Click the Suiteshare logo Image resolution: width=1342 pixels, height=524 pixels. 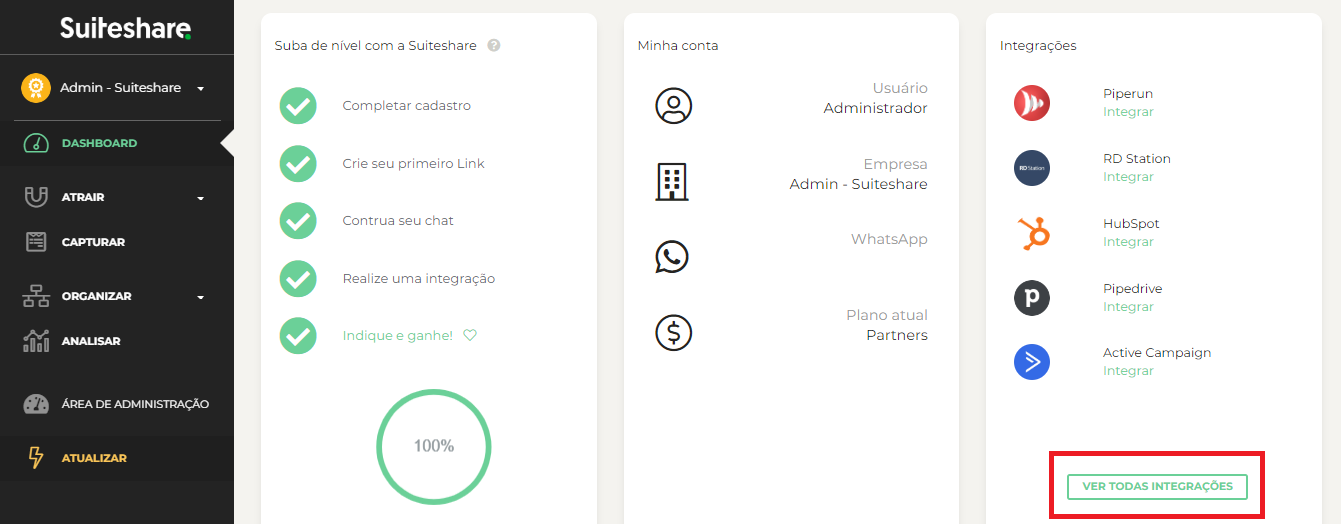point(125,28)
